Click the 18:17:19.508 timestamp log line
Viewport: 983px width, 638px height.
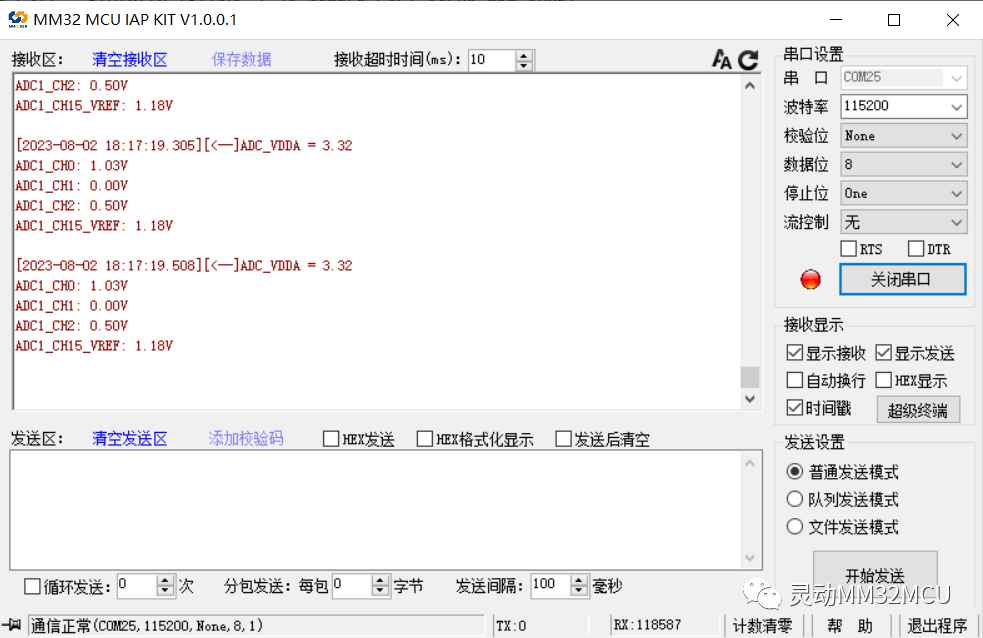(184, 265)
